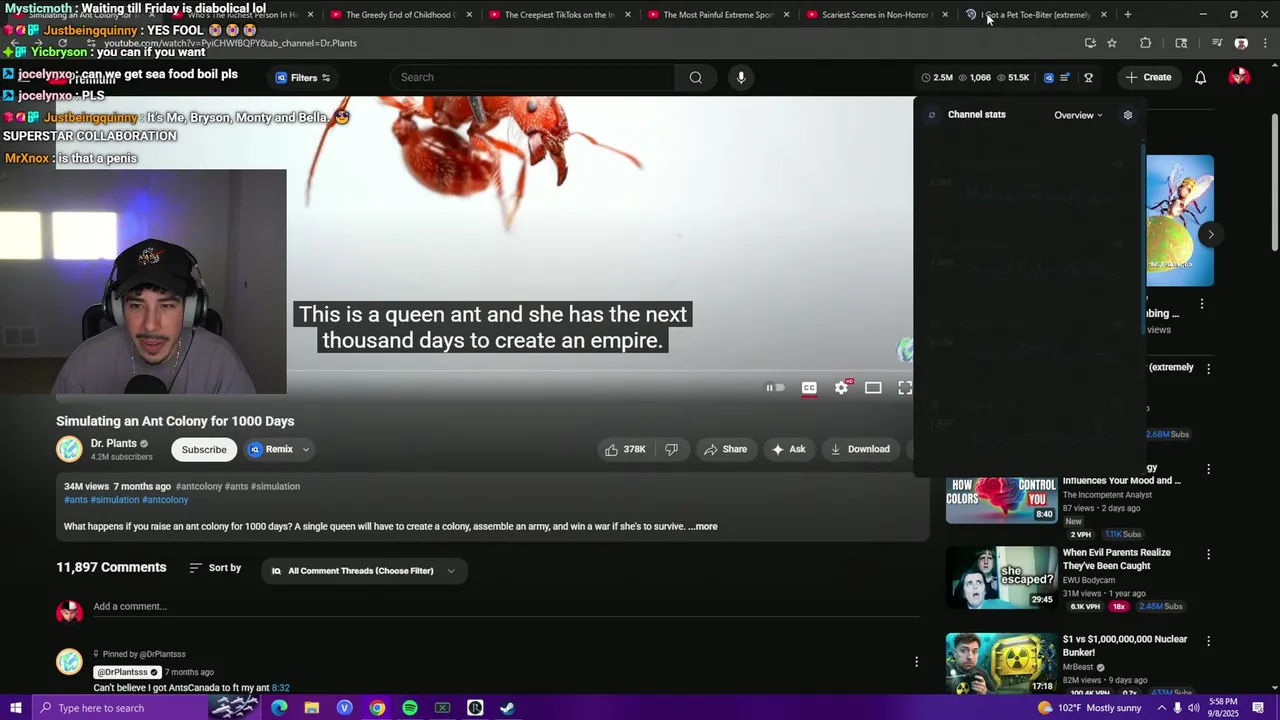Expand the Remix dropdown arrow
Image resolution: width=1280 pixels, height=720 pixels.
tap(306, 450)
